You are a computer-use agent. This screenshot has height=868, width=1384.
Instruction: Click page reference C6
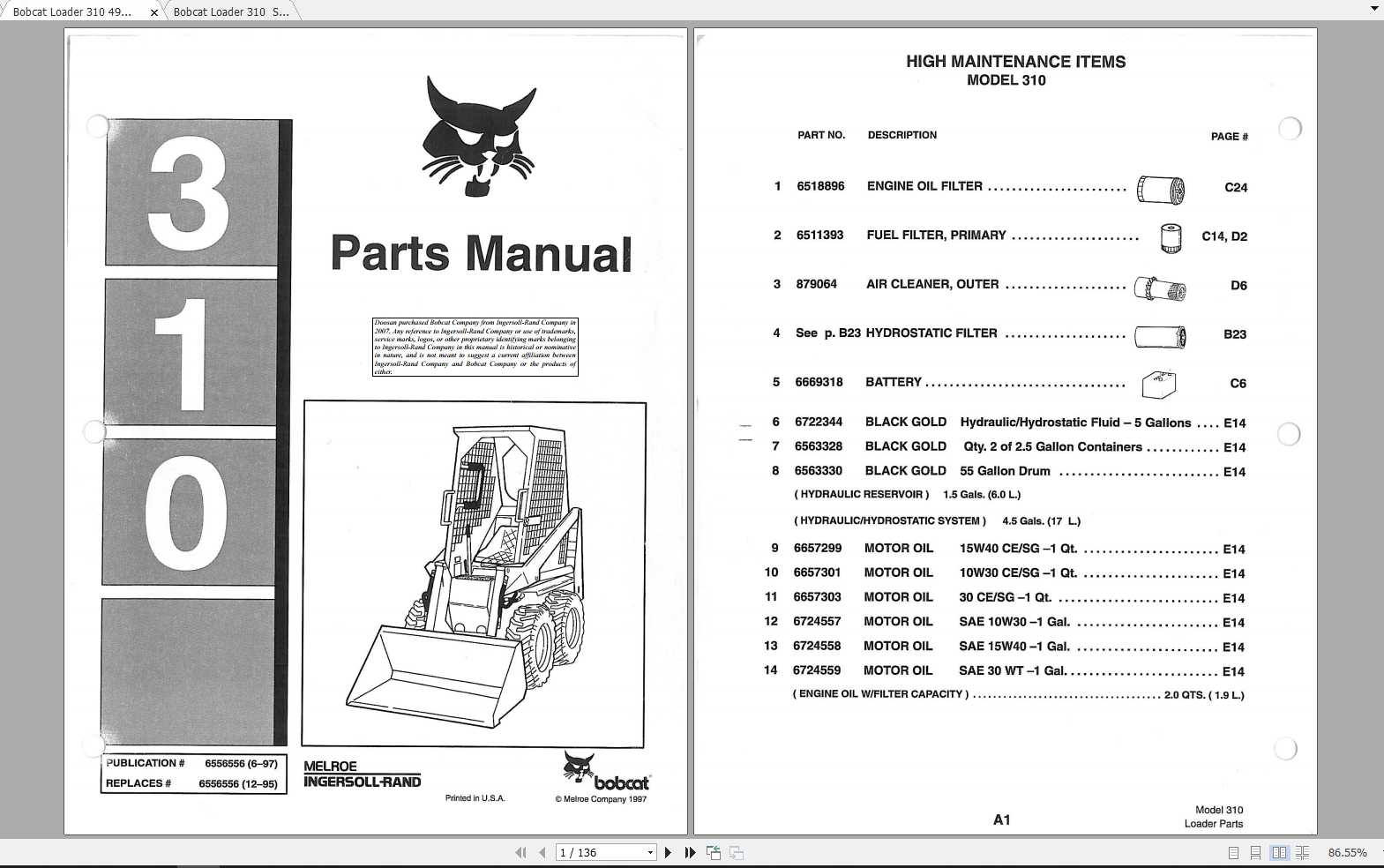1238,384
